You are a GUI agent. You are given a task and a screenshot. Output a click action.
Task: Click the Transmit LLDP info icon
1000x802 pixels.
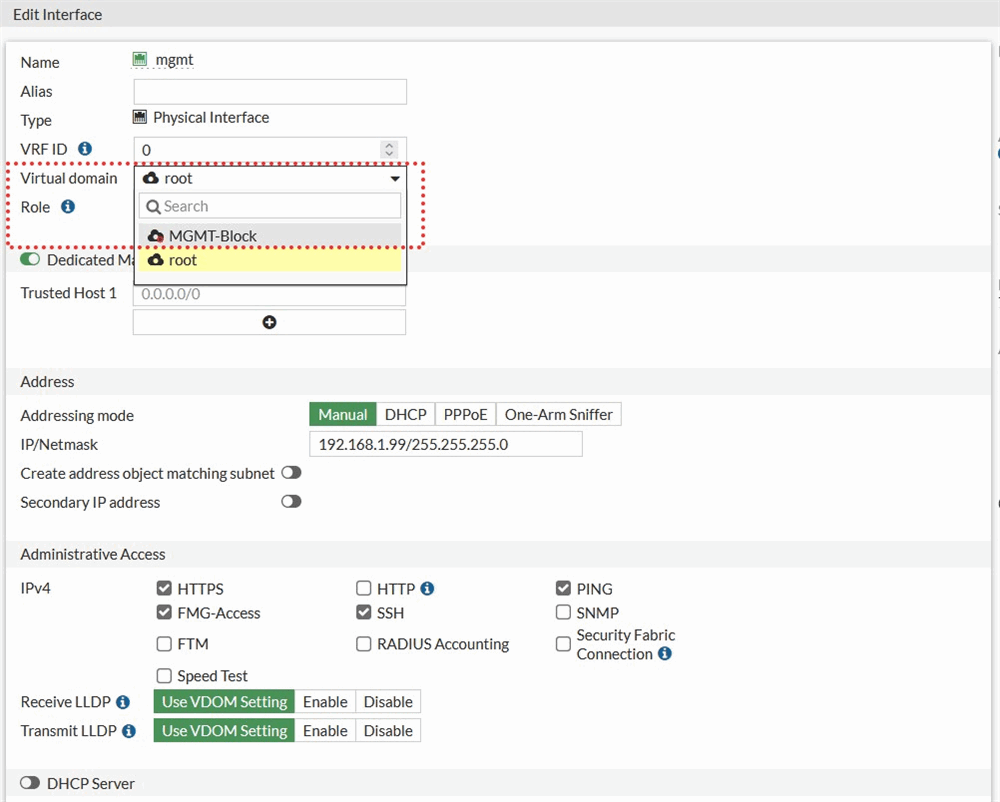click(129, 732)
